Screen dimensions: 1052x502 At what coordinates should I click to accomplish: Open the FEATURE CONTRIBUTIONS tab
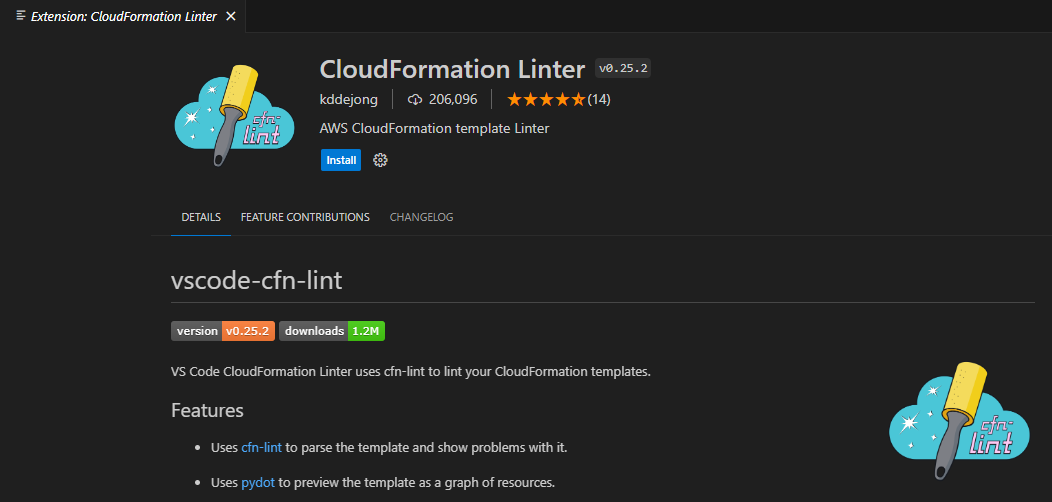coord(305,217)
